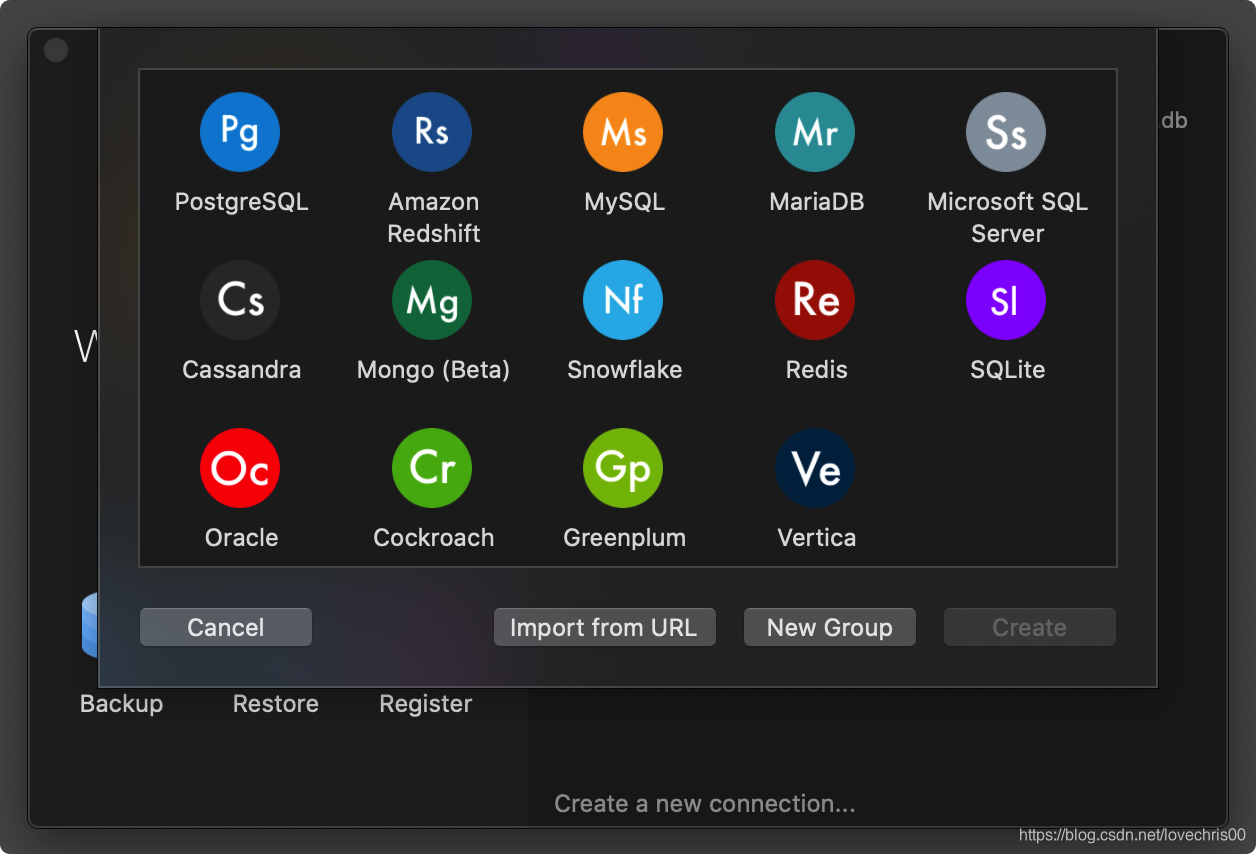The width and height of the screenshot is (1256, 854).
Task: Open Restore in the main window
Action: [276, 704]
